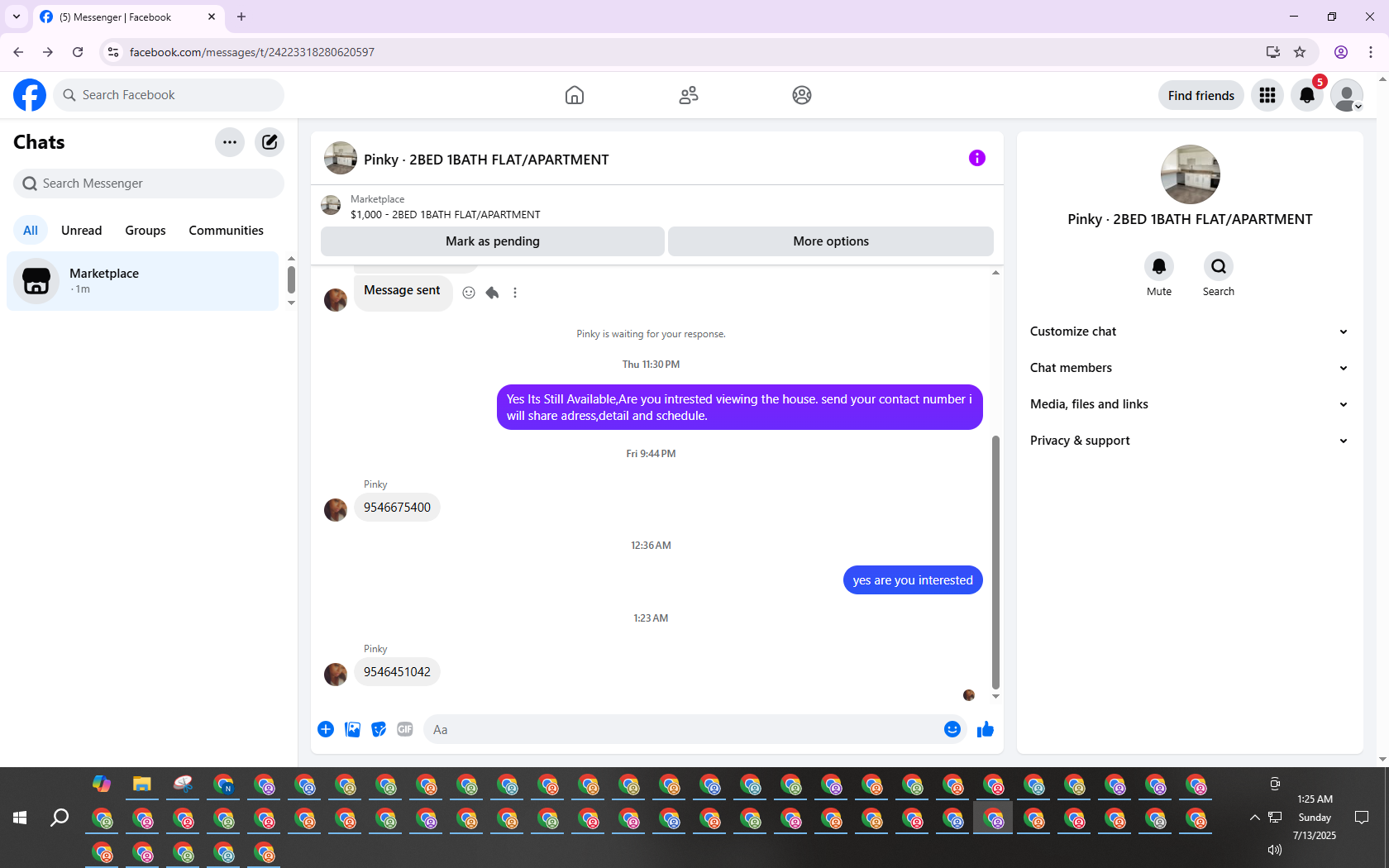Viewport: 1389px width, 868px height.
Task: Open the Facebook menu grid icon
Action: coord(1267,95)
